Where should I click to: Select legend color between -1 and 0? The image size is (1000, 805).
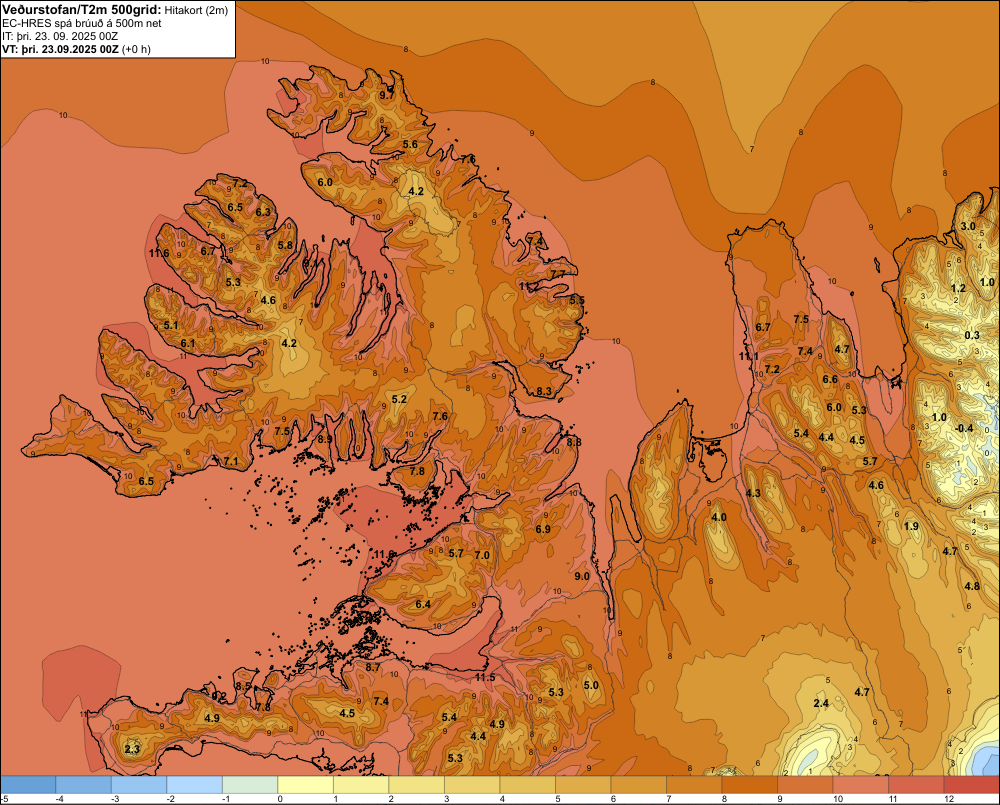point(250,785)
